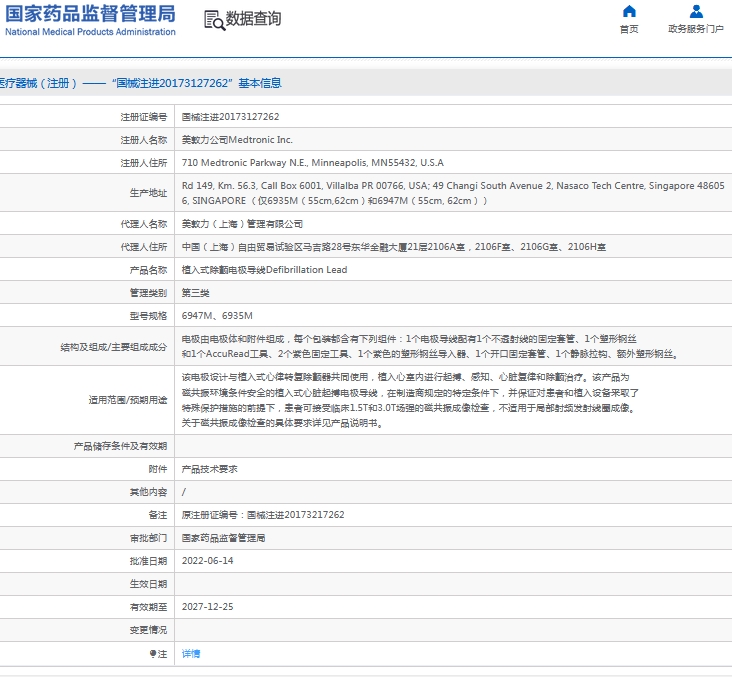
Task: Select agent name 美敦力(上海)管理有限公司
Action: point(242,224)
